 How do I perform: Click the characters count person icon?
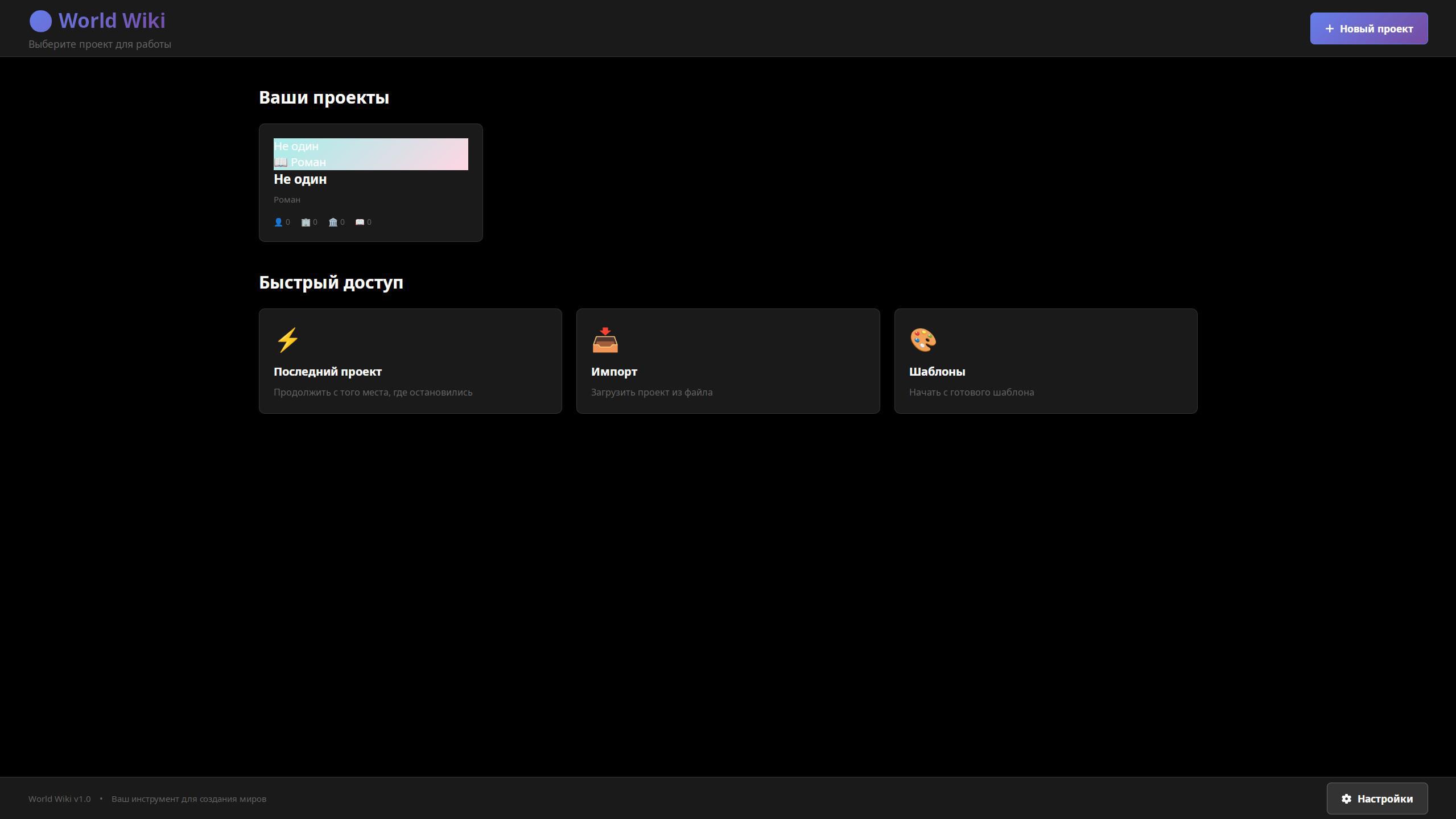[x=278, y=223]
